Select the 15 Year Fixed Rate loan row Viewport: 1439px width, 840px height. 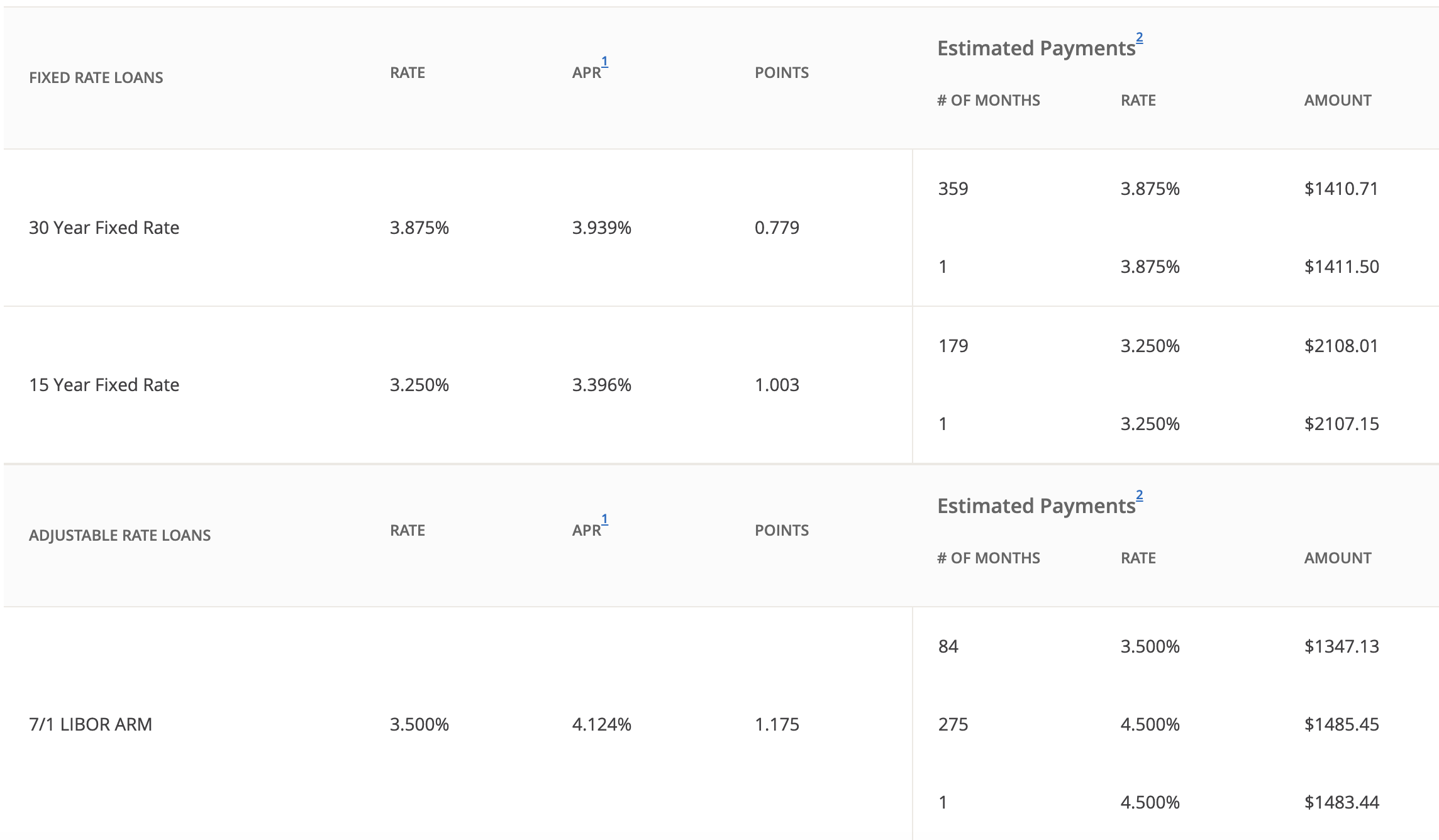[x=104, y=384]
